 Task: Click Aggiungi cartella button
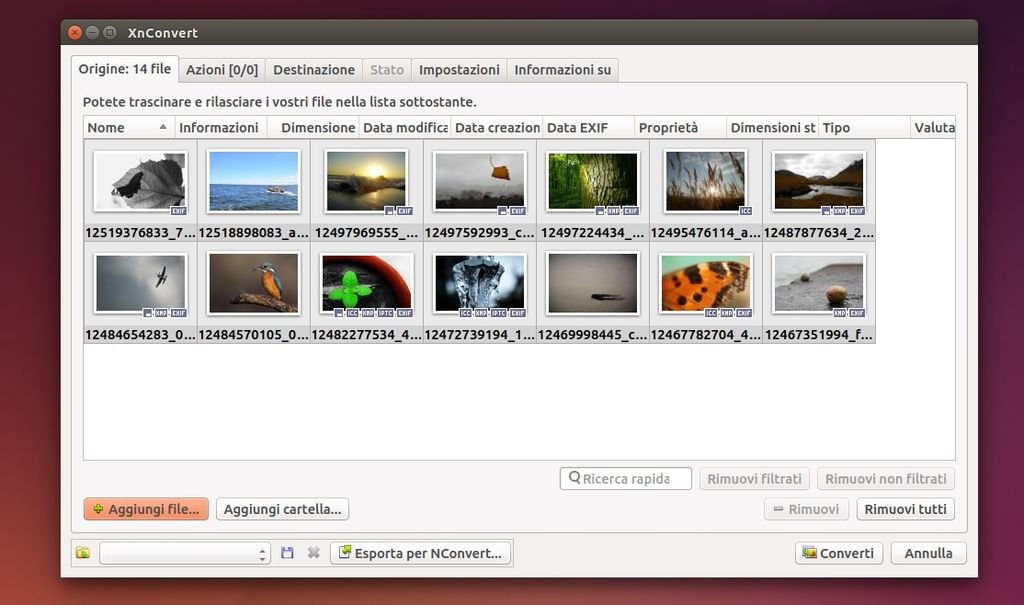[282, 509]
